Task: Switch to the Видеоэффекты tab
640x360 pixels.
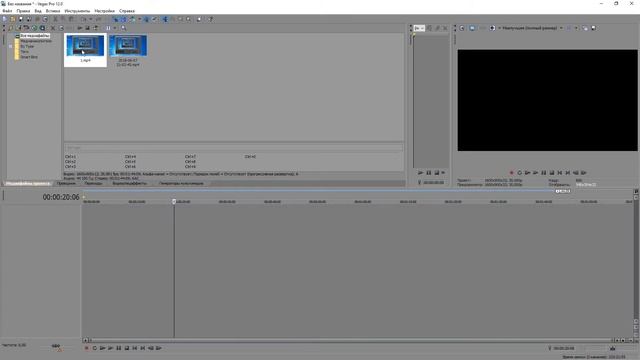Action: click(129, 184)
